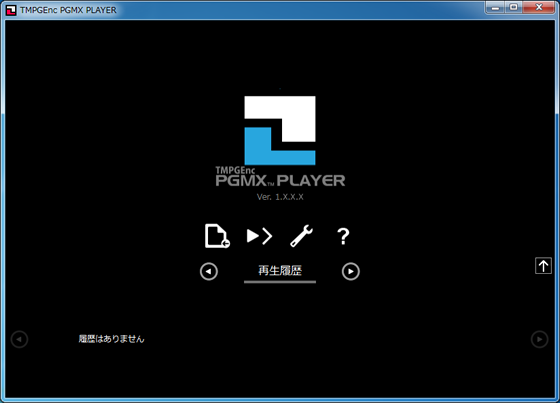Minimize the player window
Image resolution: width=560 pixels, height=403 pixels.
pos(495,8)
